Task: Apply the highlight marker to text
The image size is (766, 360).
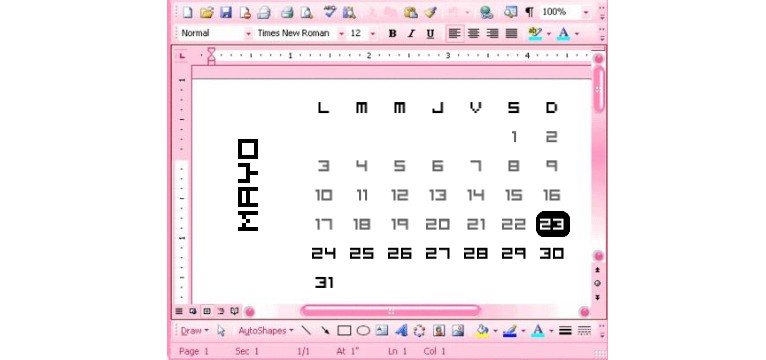Action: (x=535, y=33)
